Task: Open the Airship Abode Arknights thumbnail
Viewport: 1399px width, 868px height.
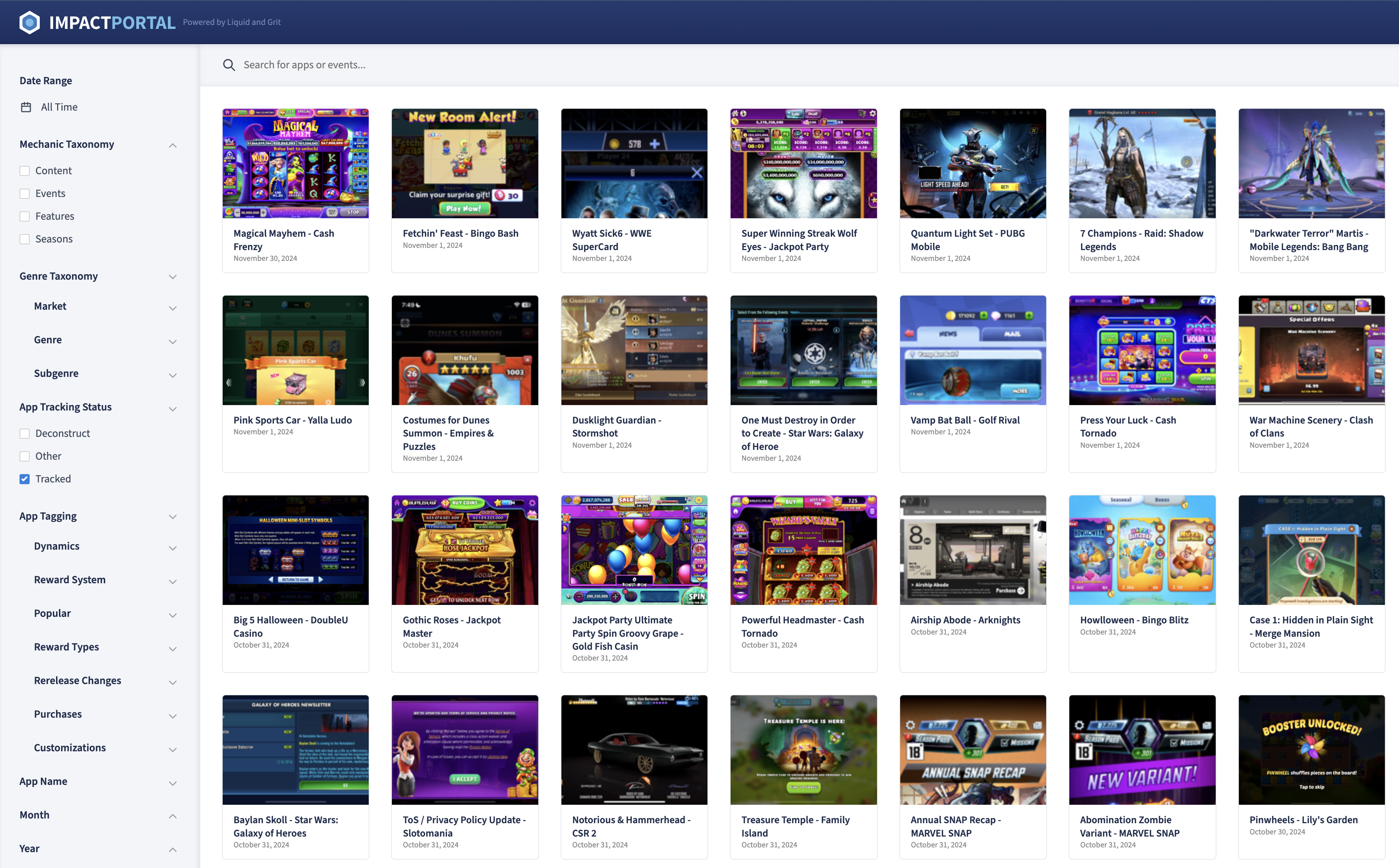Action: click(x=973, y=550)
